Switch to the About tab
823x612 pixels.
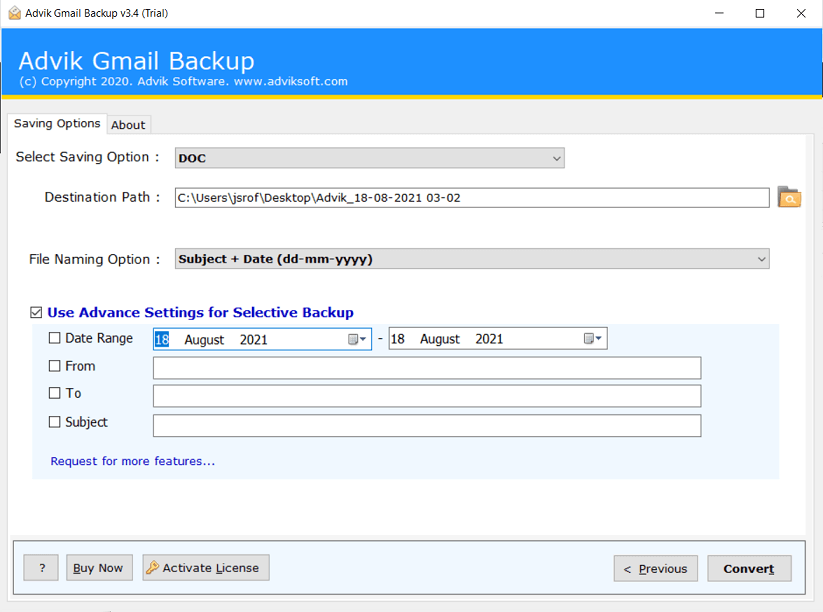click(128, 125)
